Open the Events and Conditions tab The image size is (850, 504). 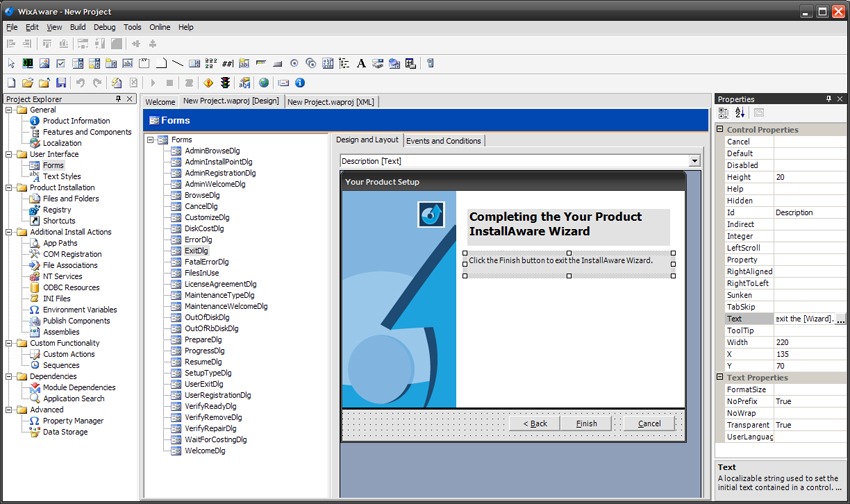pyautogui.click(x=443, y=141)
